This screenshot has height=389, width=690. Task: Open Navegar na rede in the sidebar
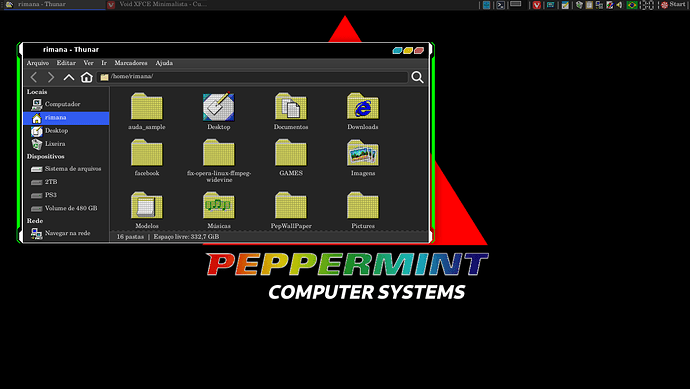(66, 233)
